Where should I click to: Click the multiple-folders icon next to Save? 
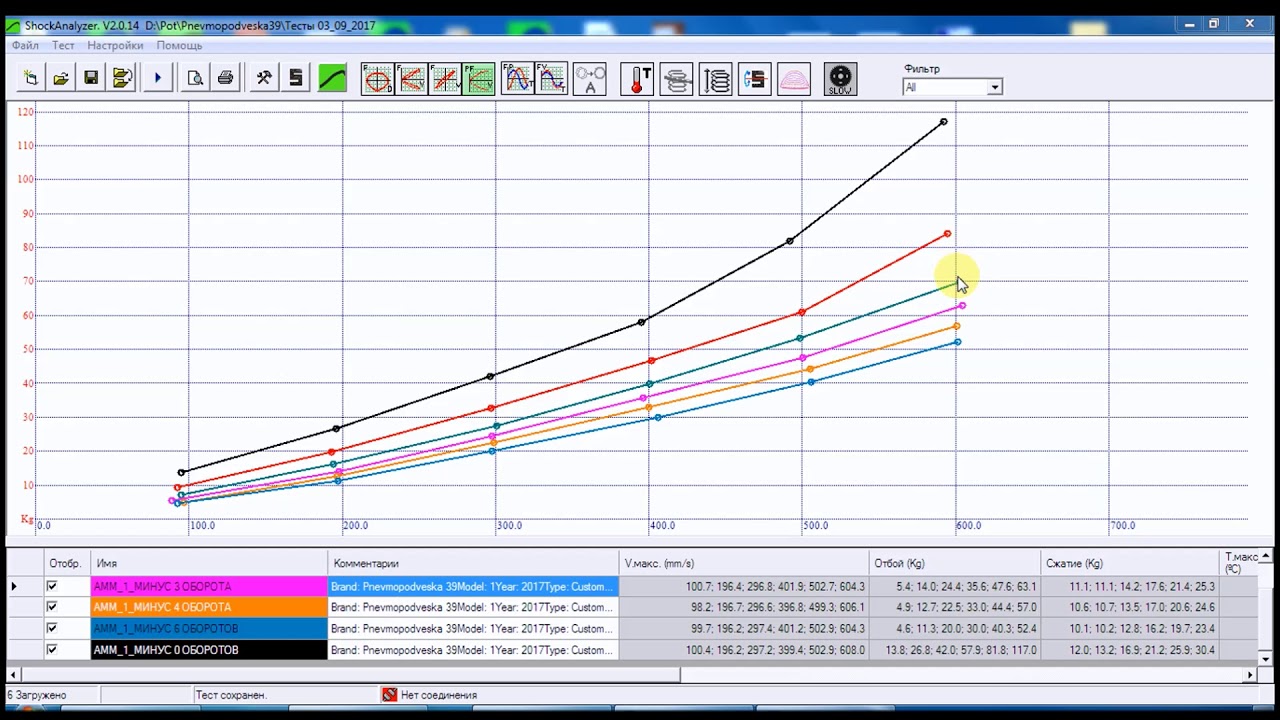click(x=122, y=78)
